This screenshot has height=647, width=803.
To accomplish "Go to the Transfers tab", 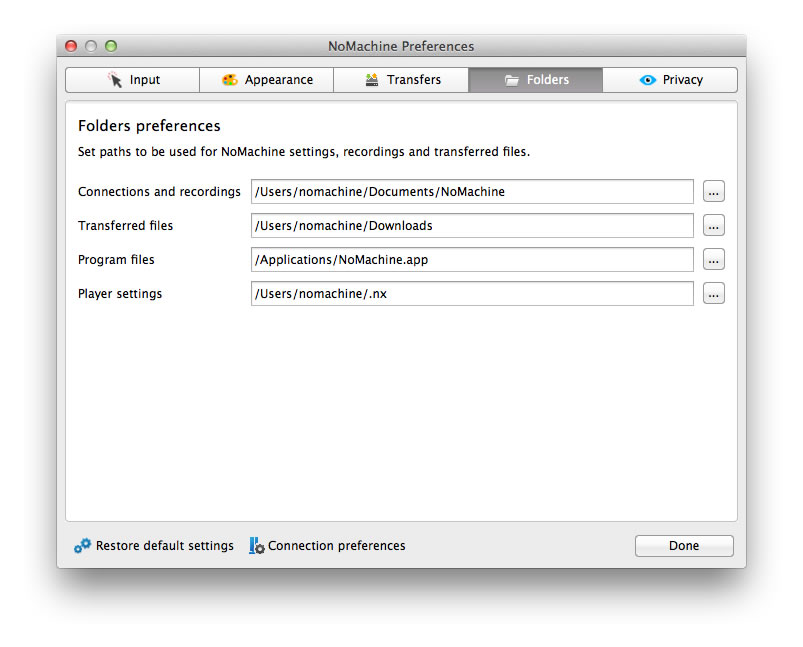I will click(401, 80).
